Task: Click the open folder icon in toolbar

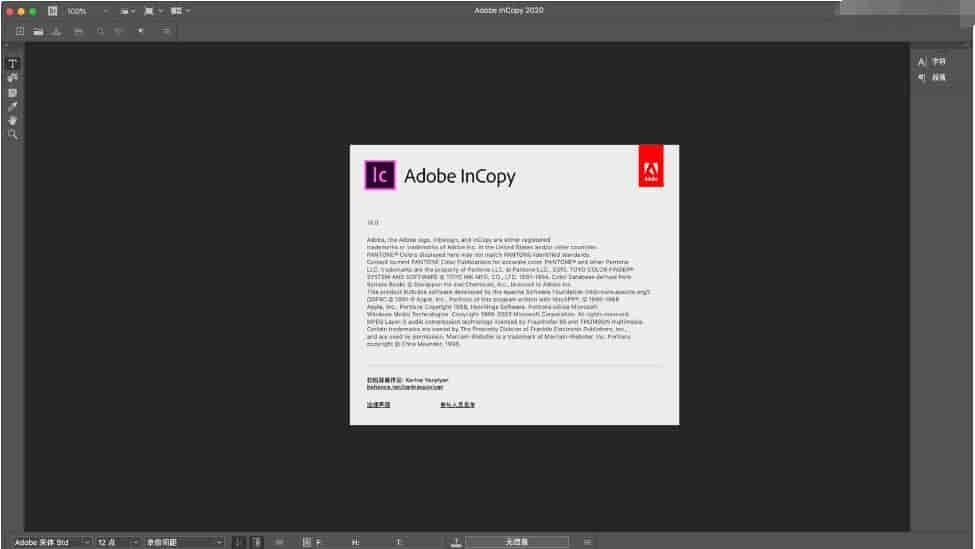Action: (x=37, y=32)
